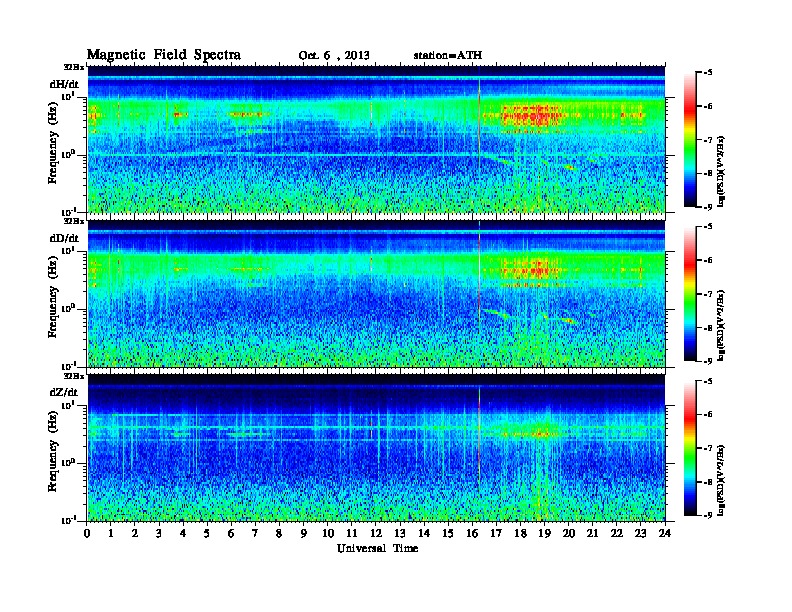Click hour tick label 5 on time axis
This screenshot has height=612, width=792.
(207, 533)
